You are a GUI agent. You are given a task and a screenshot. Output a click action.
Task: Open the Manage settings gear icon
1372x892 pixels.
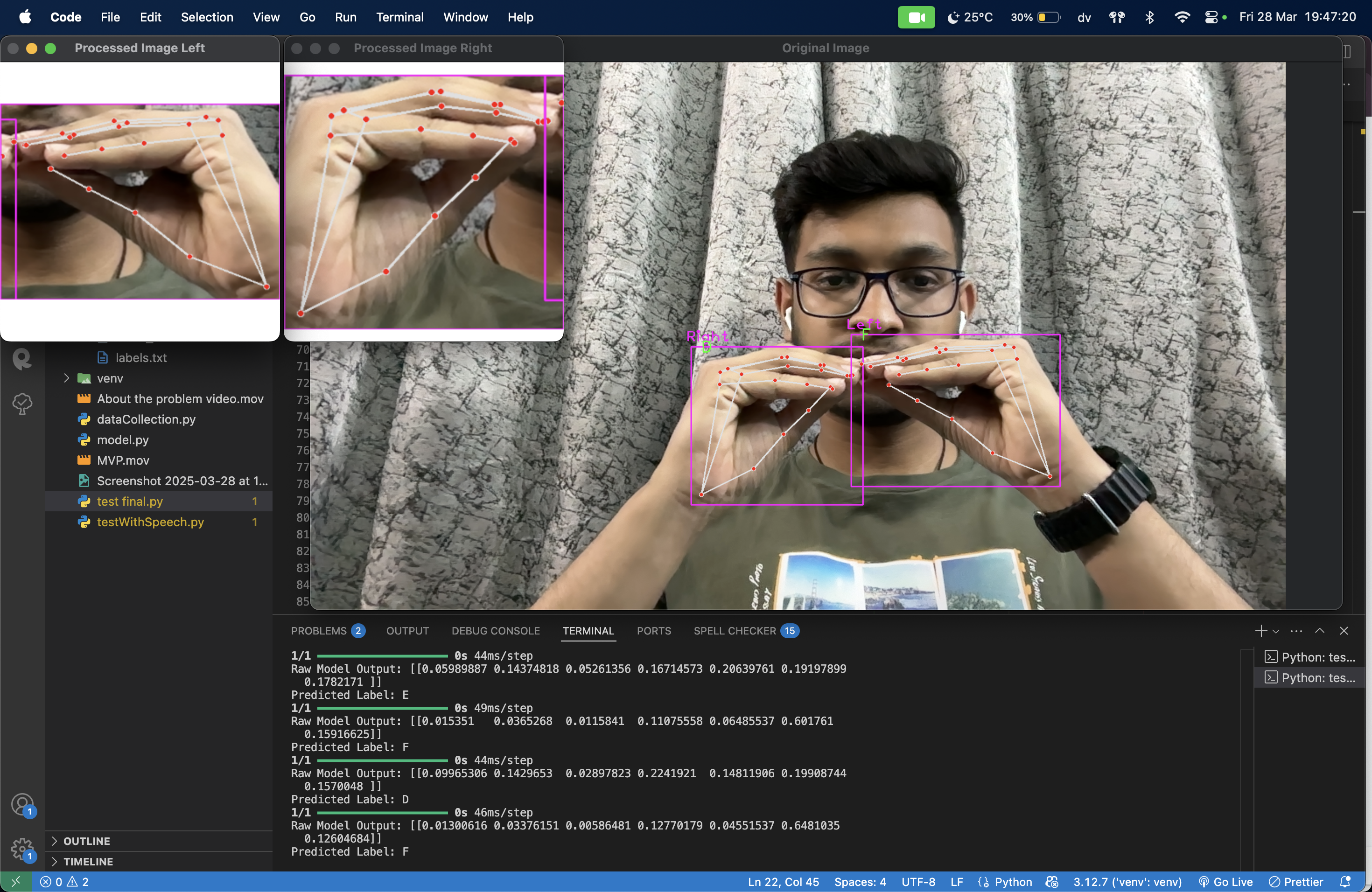pyautogui.click(x=22, y=848)
